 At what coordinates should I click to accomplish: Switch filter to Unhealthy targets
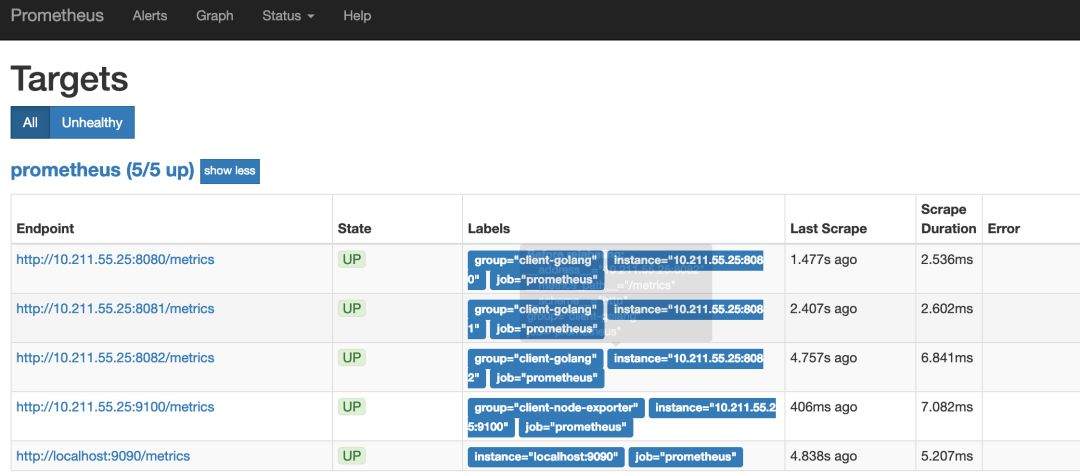92,123
